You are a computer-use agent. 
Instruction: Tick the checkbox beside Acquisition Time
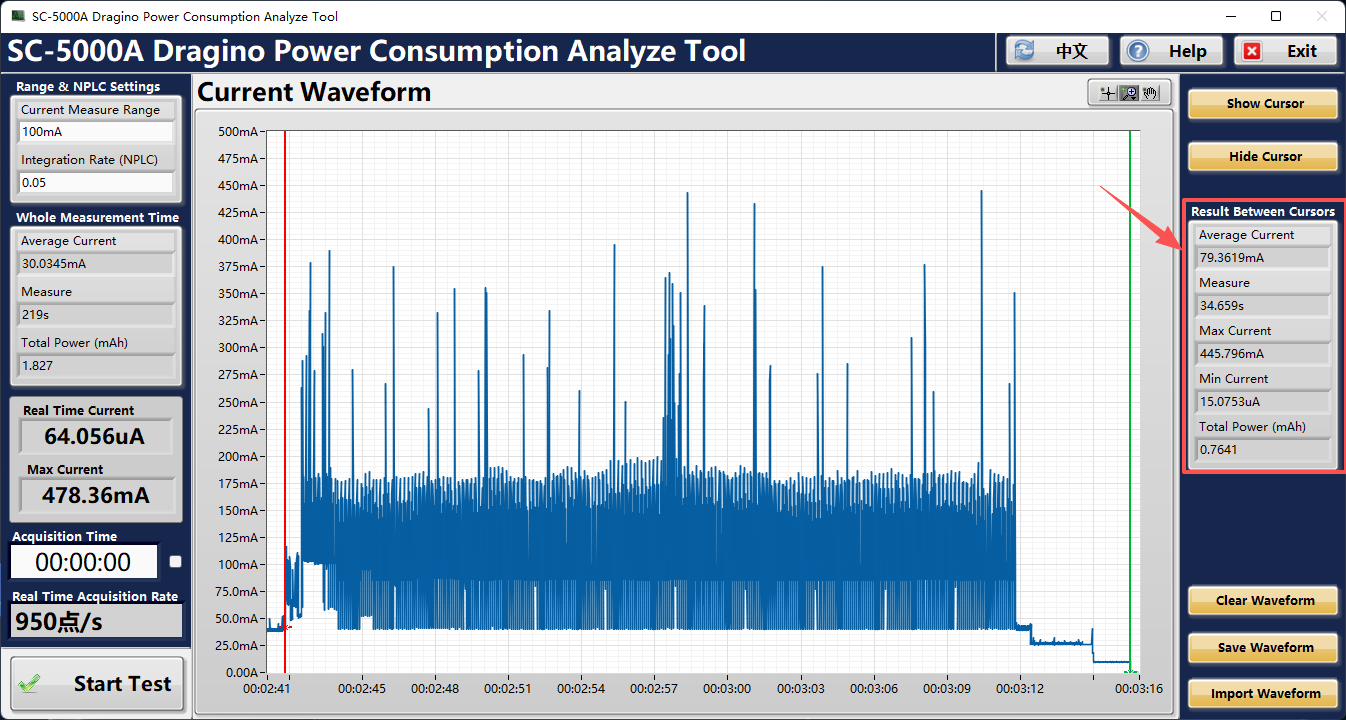click(176, 561)
